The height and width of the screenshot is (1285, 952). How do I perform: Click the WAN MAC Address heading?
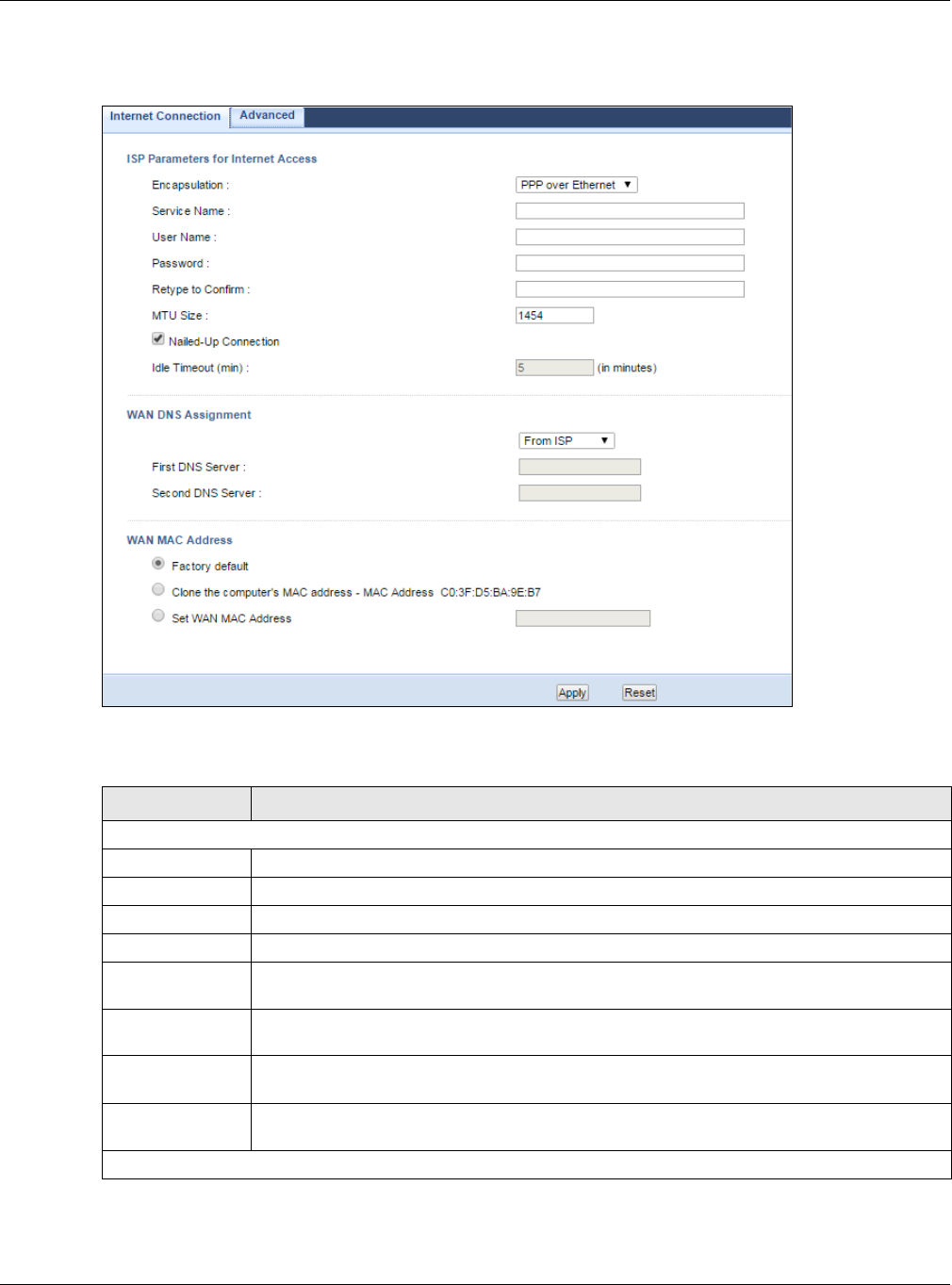click(x=179, y=540)
